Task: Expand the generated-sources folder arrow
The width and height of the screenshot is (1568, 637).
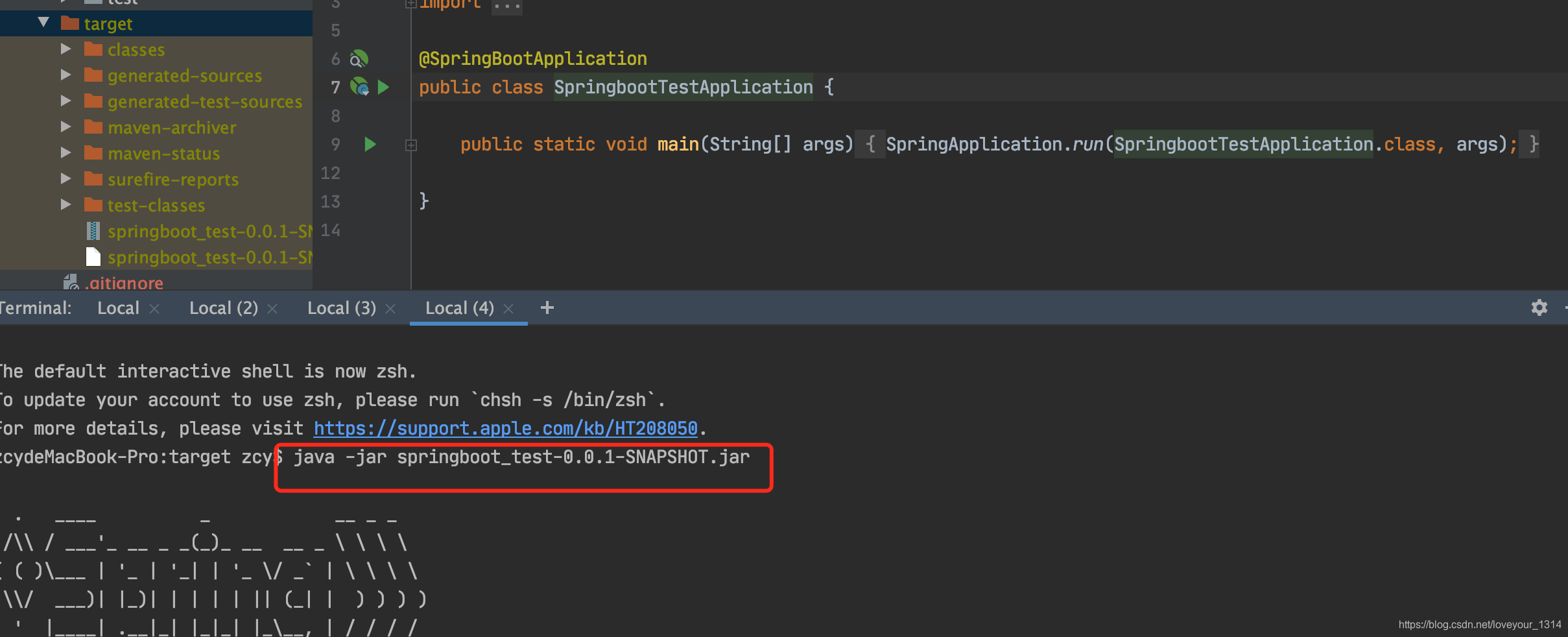Action: click(x=65, y=75)
